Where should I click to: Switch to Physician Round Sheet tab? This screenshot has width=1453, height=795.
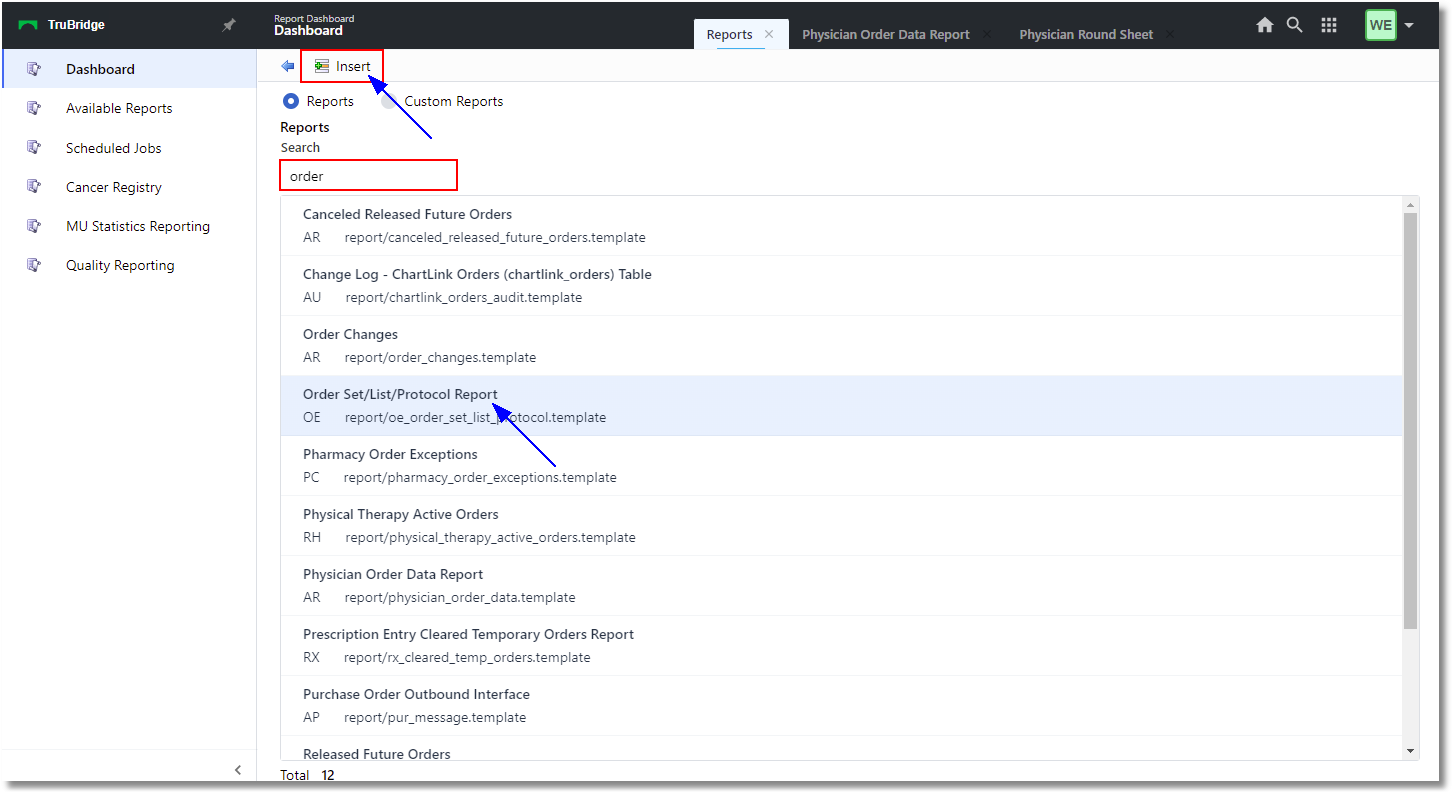1086,34
